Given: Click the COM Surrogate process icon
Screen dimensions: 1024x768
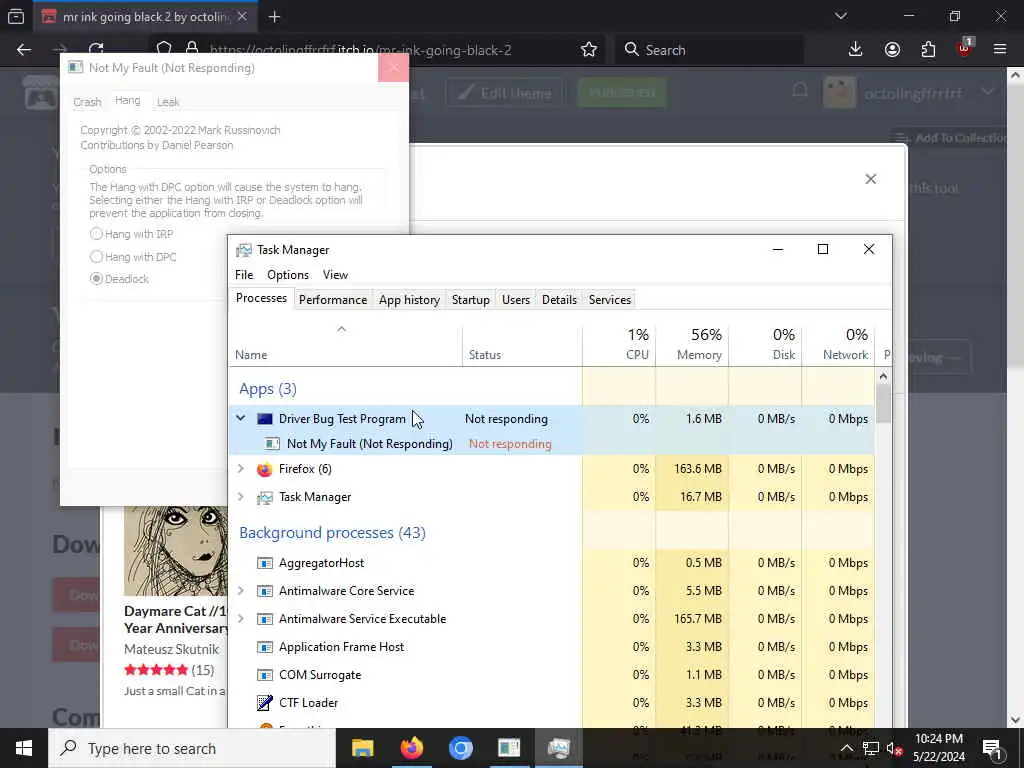Looking at the screenshot, I should click(264, 675).
